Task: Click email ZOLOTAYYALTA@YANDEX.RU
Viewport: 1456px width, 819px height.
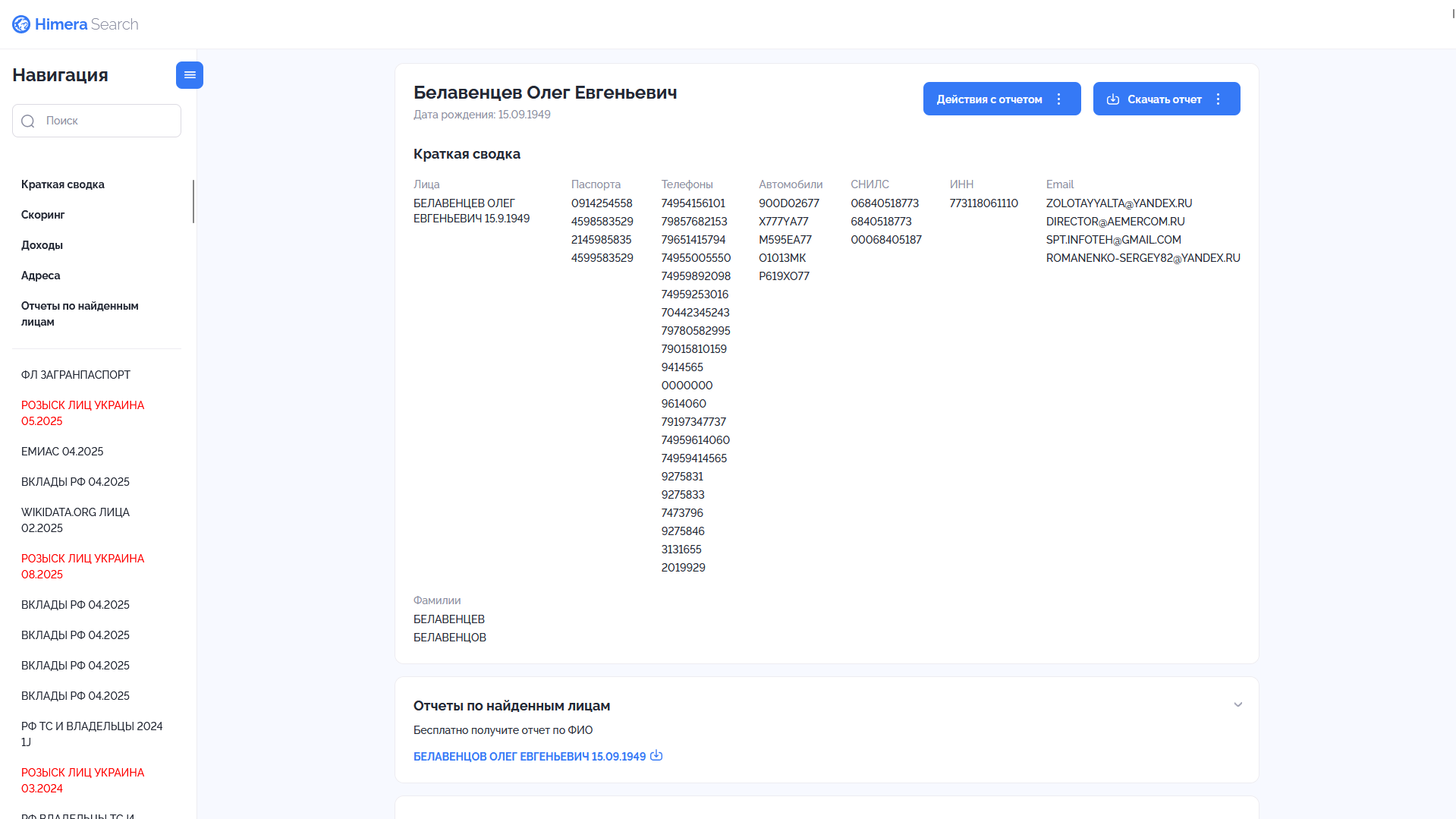Action: tap(1119, 203)
